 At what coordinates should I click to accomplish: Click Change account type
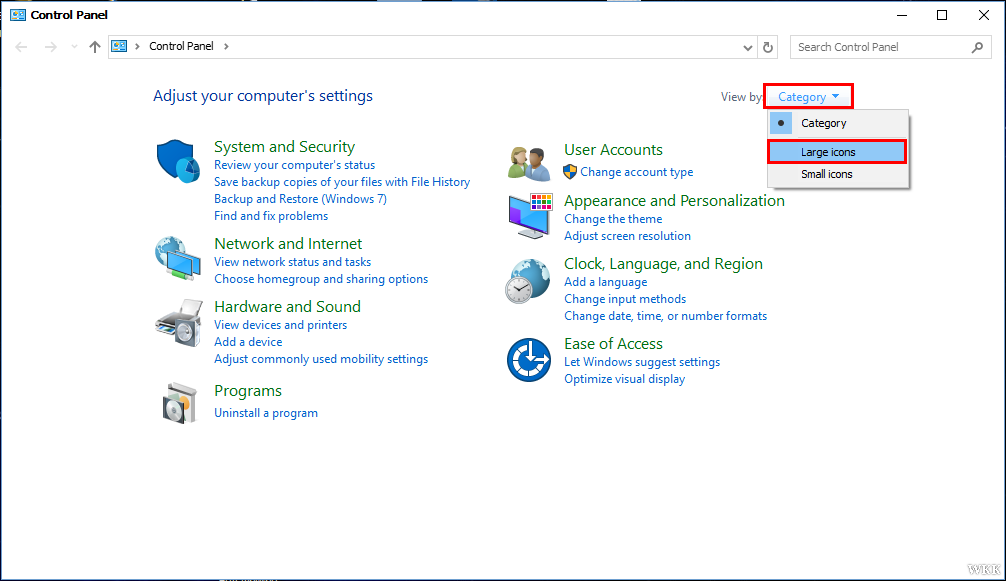pos(636,172)
